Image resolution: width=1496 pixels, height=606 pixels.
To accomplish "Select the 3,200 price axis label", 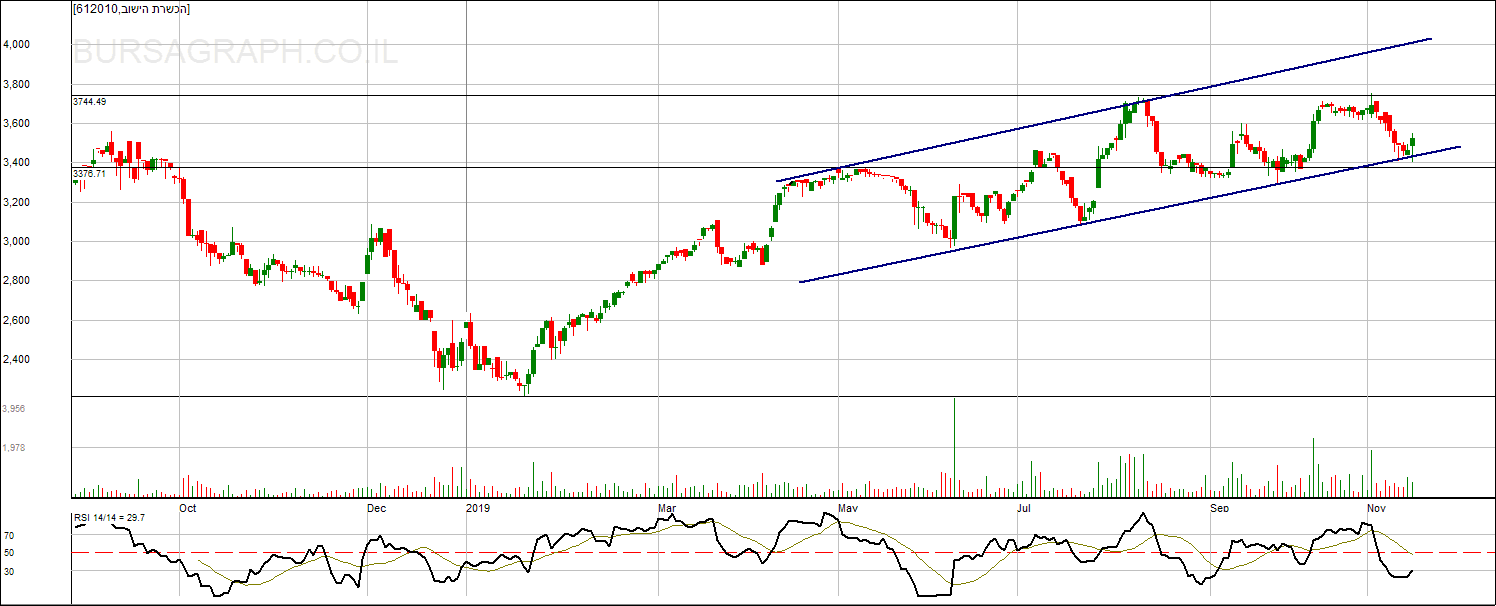I will point(18,203).
